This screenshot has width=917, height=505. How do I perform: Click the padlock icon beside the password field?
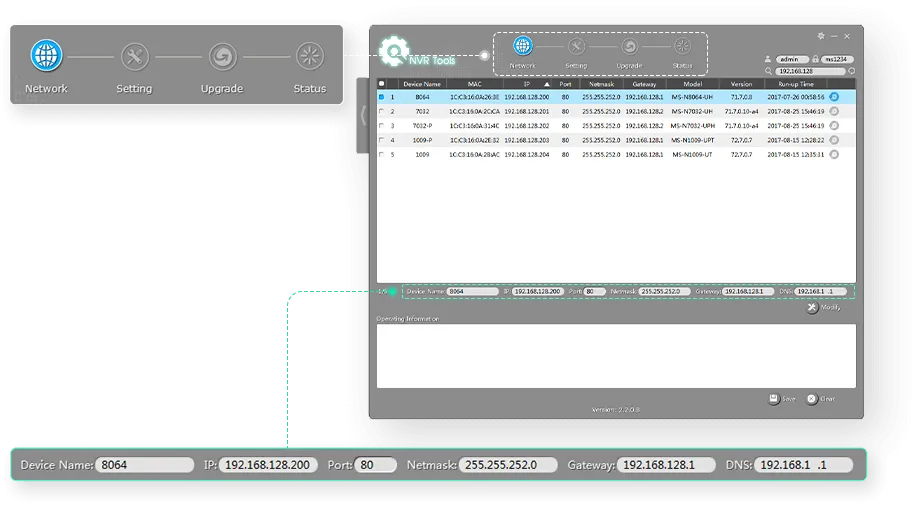[815, 59]
